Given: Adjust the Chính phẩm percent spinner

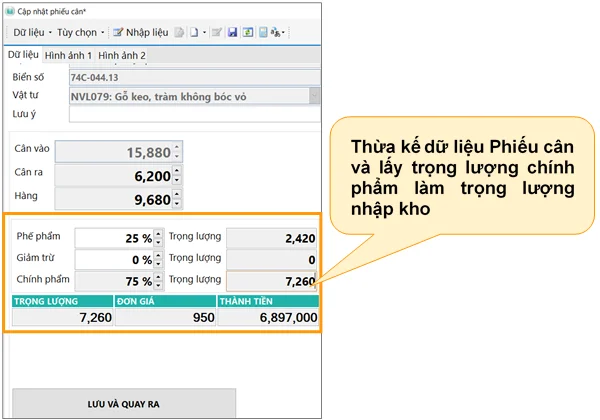Looking at the screenshot, I should coord(159,281).
